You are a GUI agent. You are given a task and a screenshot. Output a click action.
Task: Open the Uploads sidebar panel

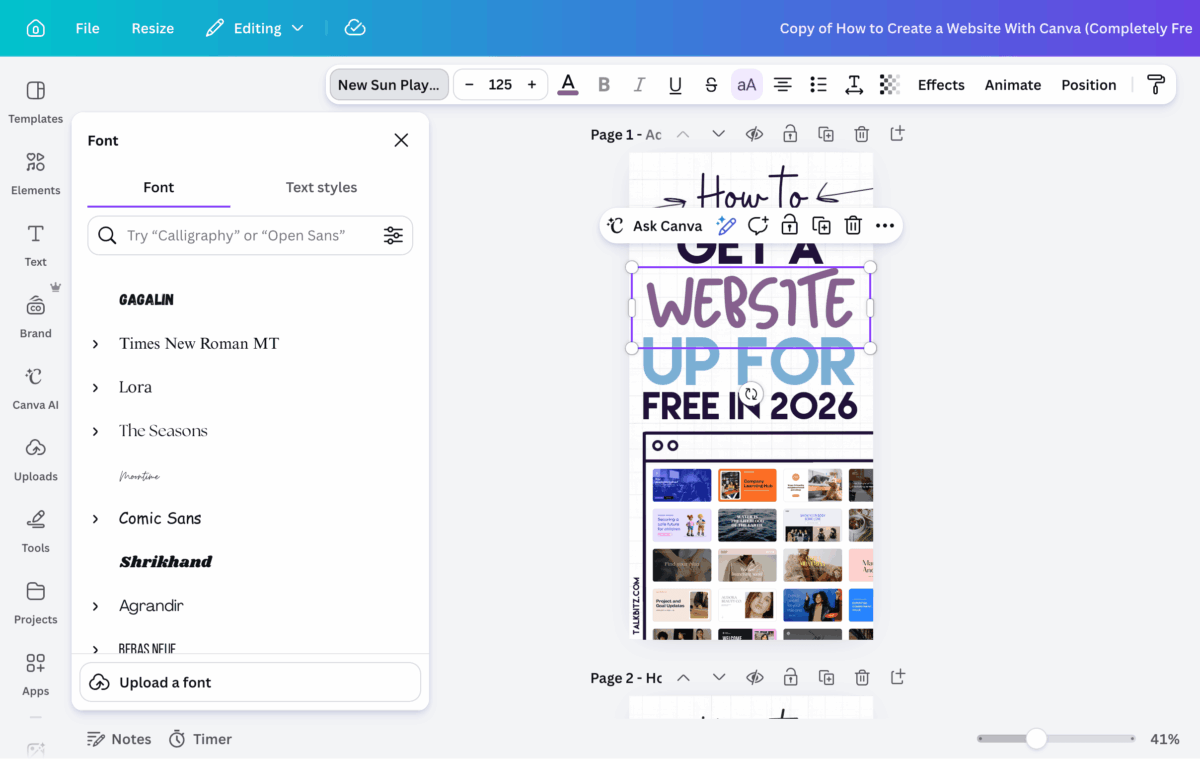click(x=36, y=460)
